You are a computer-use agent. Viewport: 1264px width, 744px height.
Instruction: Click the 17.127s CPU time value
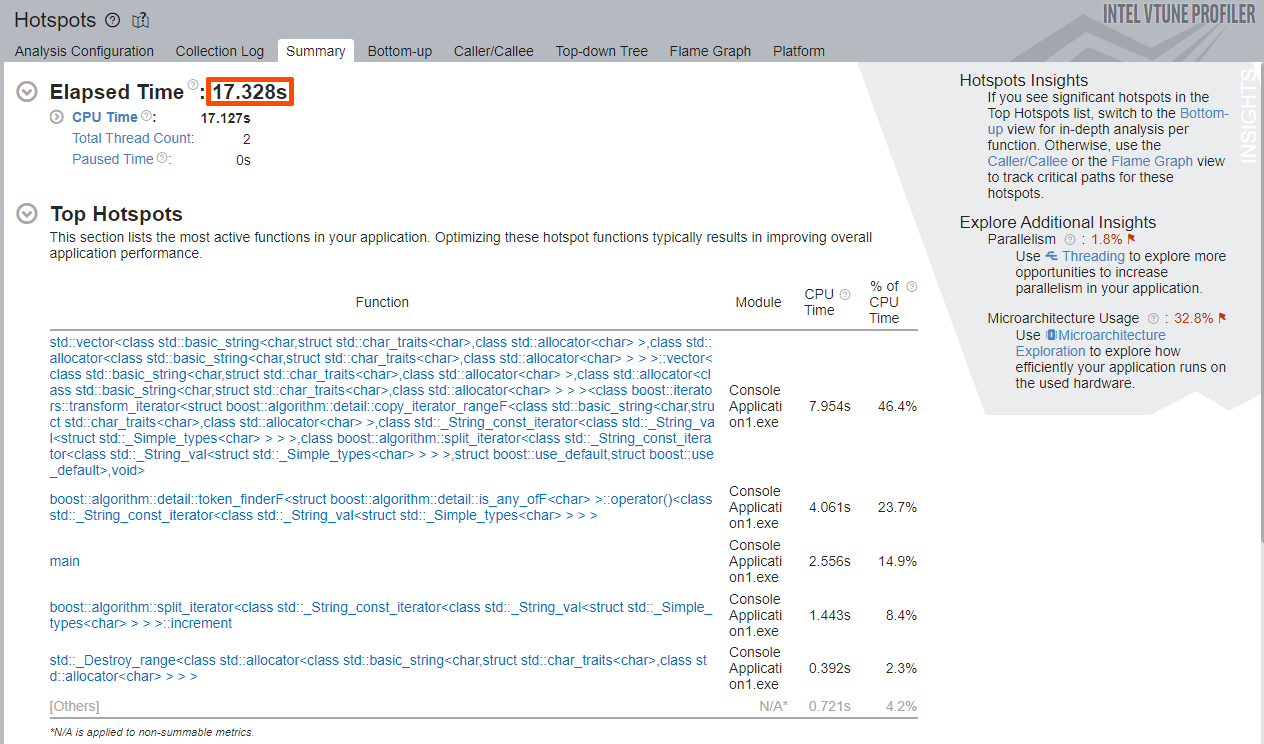click(x=226, y=118)
